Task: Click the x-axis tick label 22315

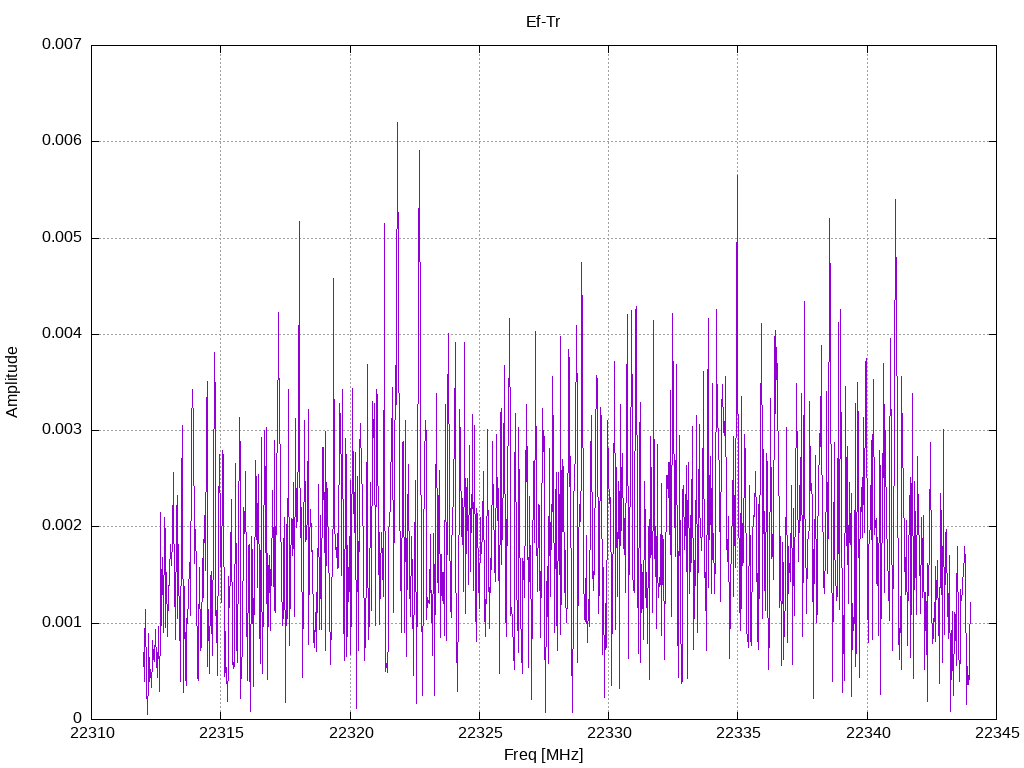Action: 221,733
